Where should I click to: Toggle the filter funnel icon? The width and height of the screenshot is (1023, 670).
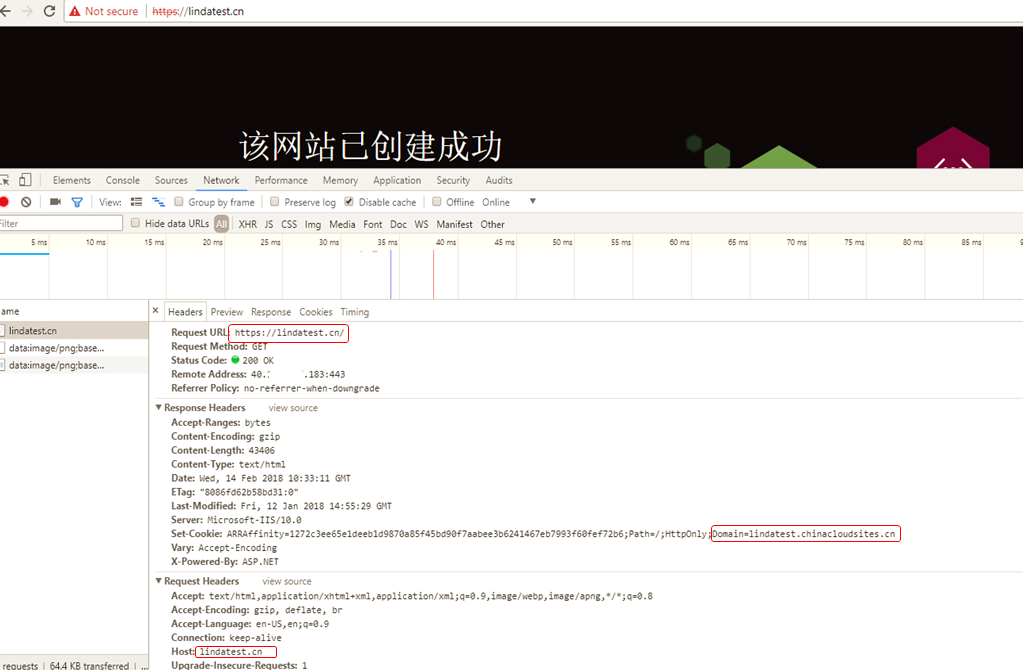[x=77, y=202]
